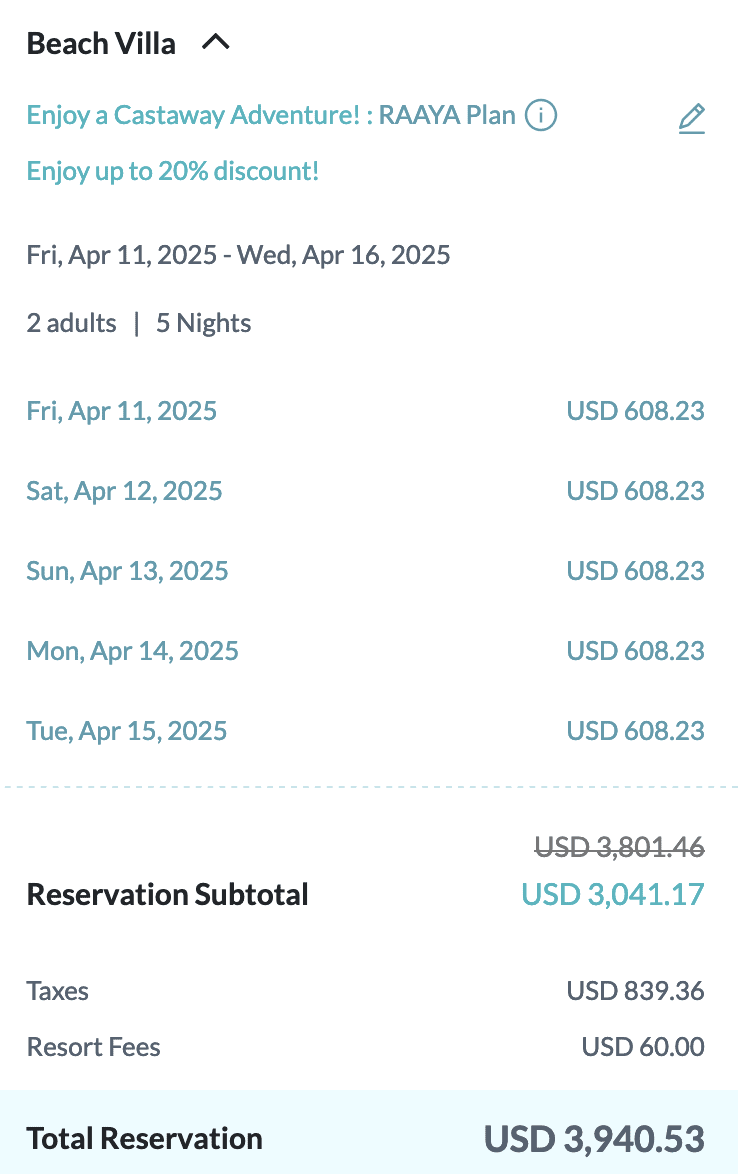The width and height of the screenshot is (738, 1174).
Task: Click the 2 adults guest count
Action: click(x=71, y=324)
